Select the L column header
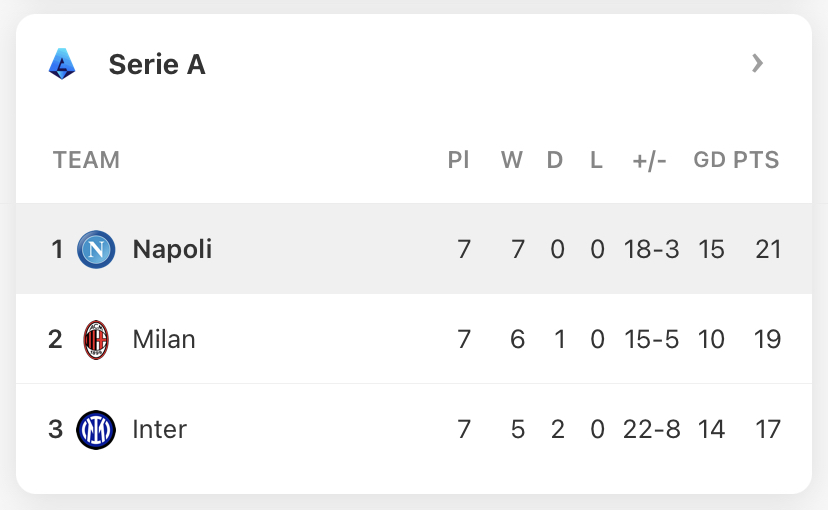 596,160
